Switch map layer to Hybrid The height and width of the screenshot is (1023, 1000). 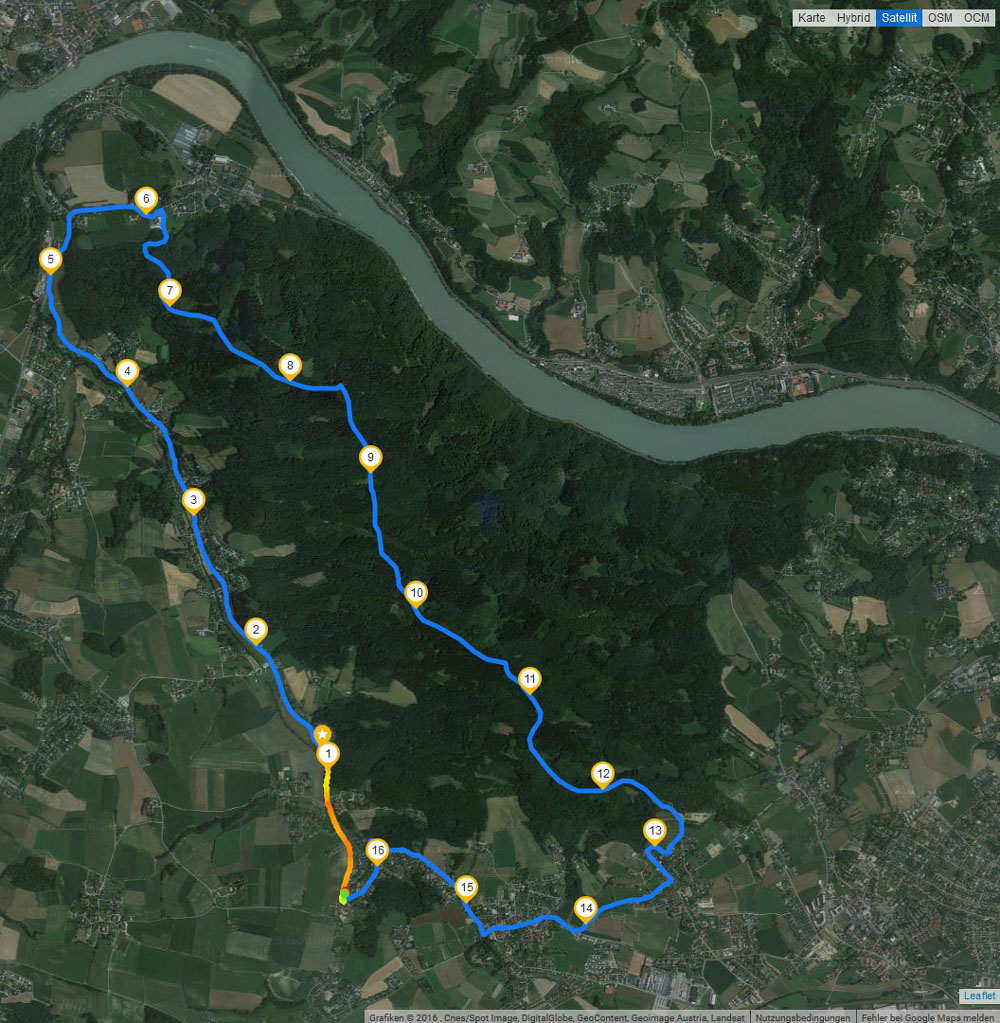(x=853, y=18)
